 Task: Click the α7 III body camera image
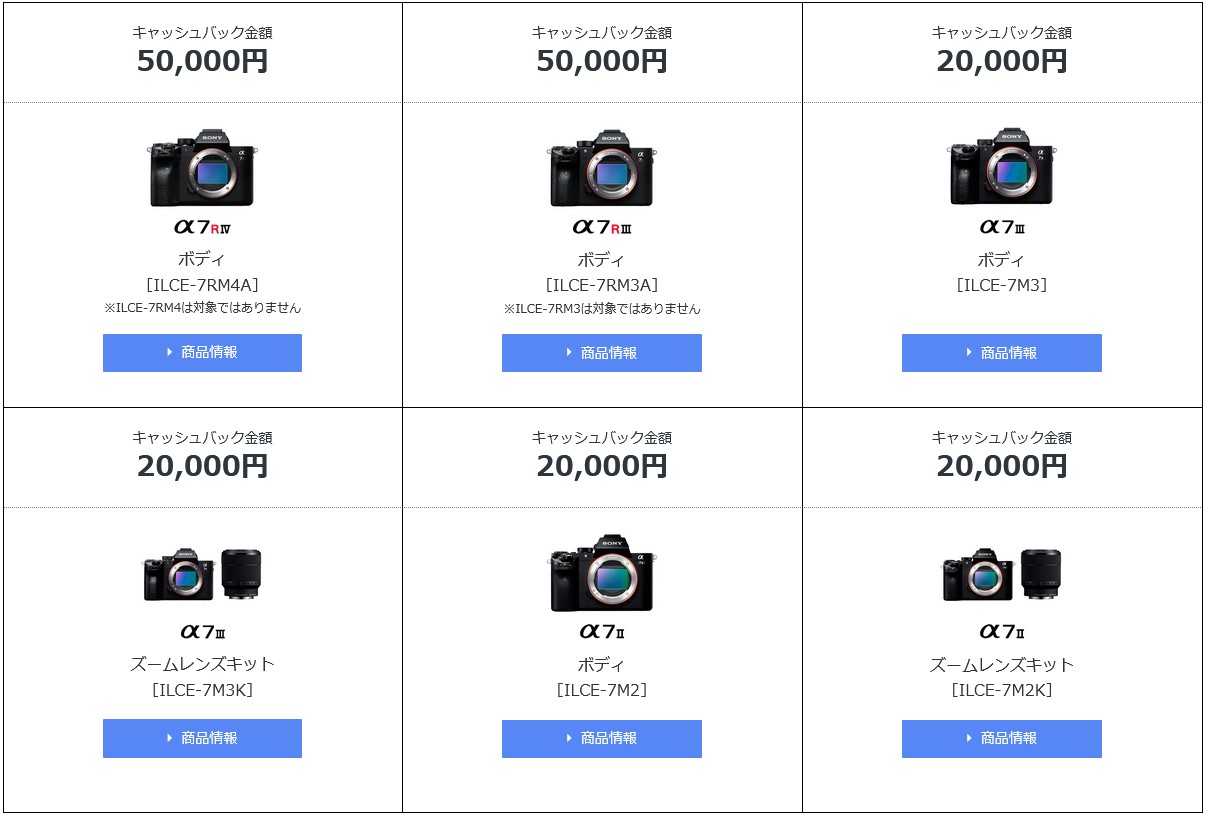coord(1002,167)
